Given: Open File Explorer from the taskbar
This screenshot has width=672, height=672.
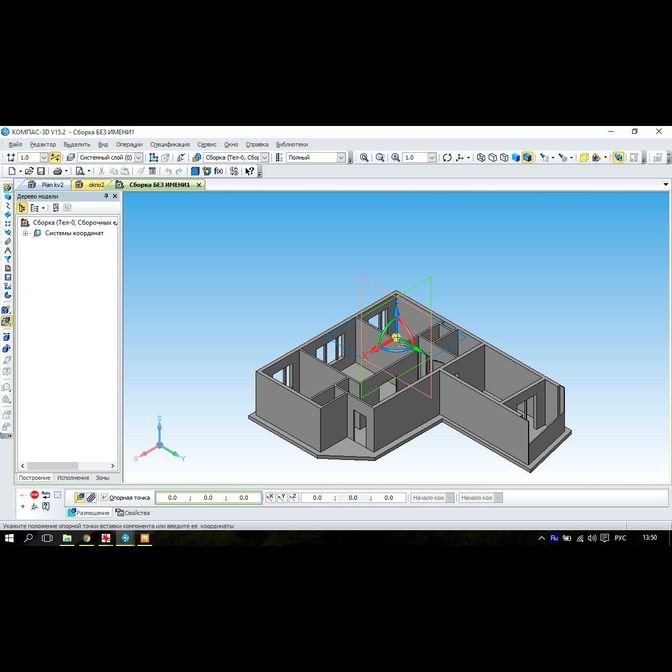Looking at the screenshot, I should point(67,538).
